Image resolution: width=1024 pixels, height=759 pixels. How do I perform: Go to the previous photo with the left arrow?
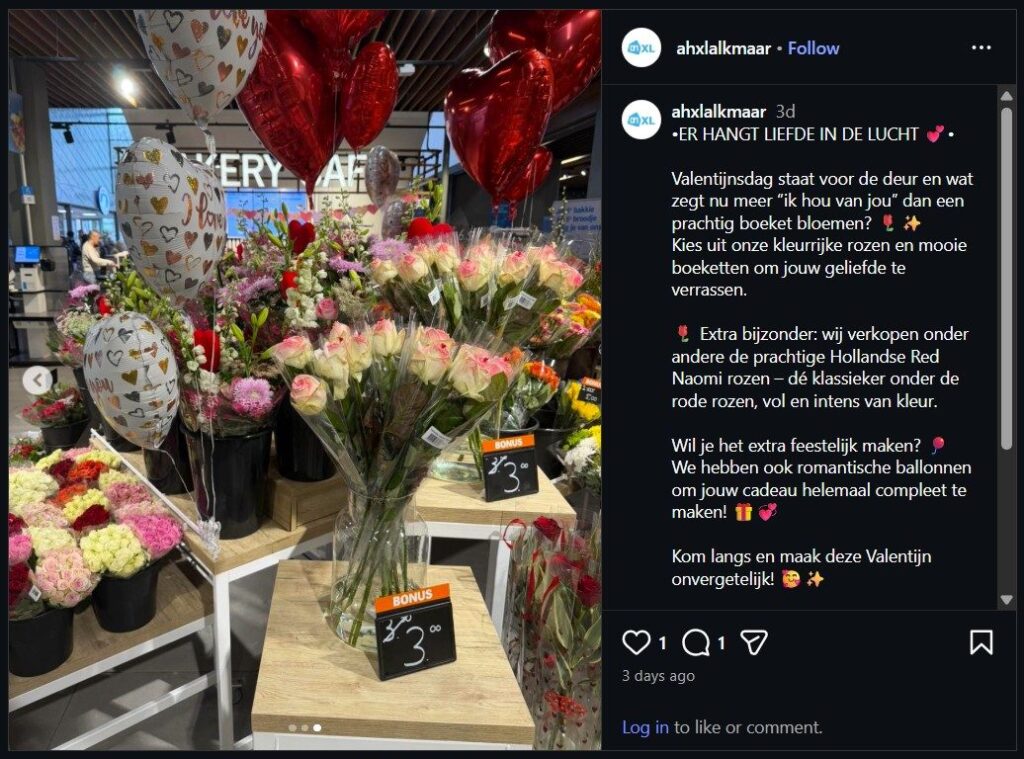tap(38, 380)
